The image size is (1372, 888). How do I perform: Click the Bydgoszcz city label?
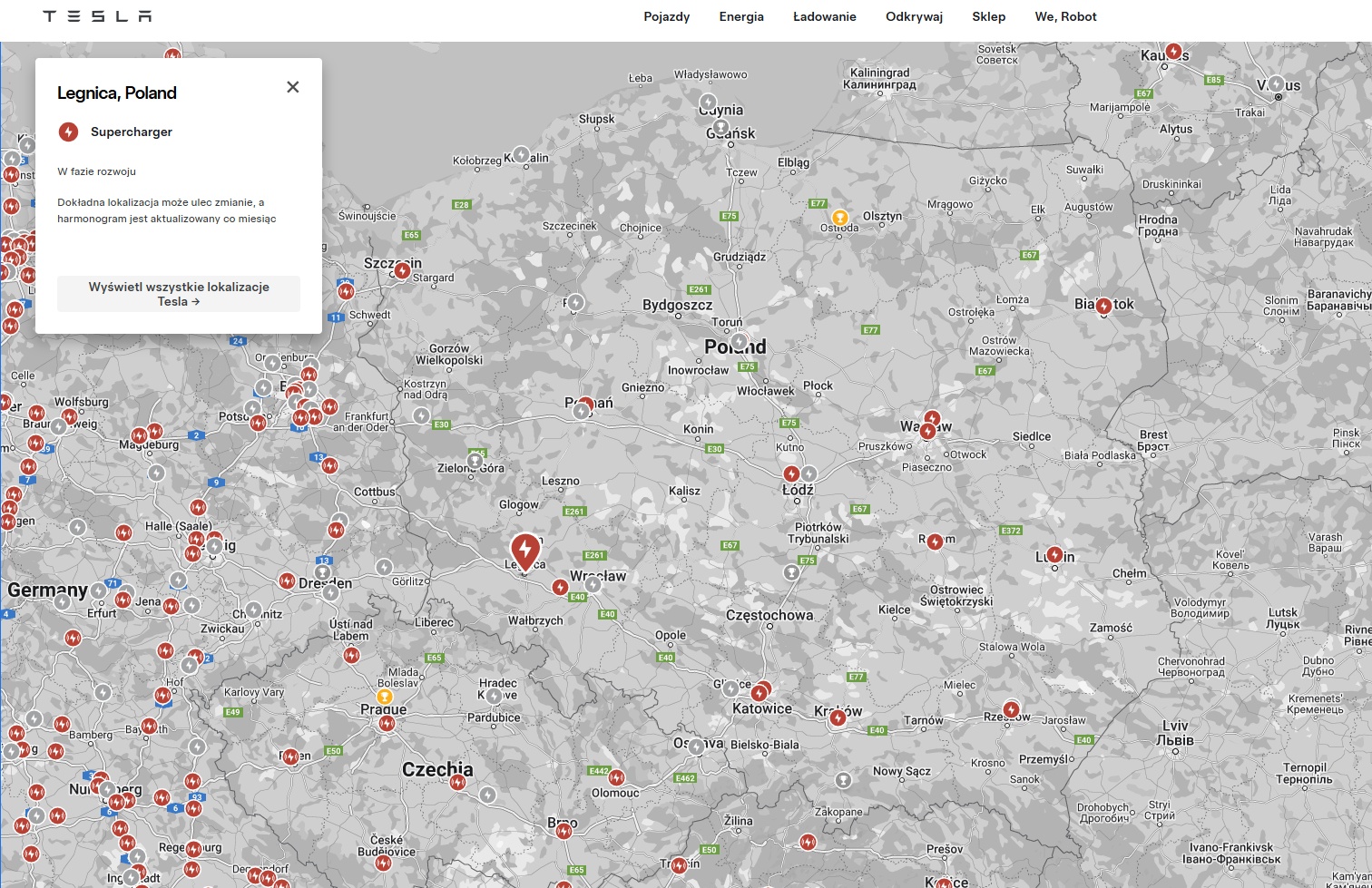point(678,306)
